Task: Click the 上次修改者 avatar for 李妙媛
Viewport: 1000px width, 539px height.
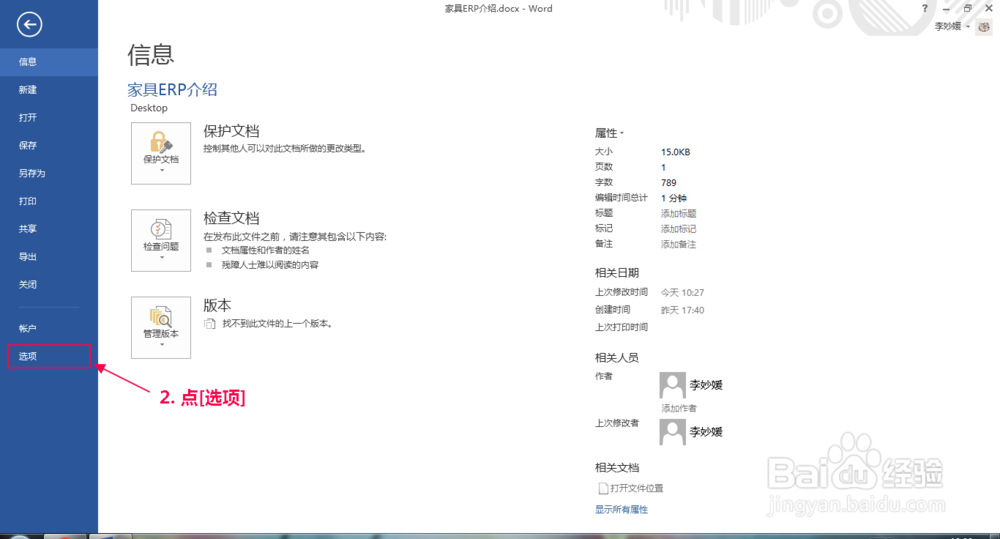Action: [672, 432]
